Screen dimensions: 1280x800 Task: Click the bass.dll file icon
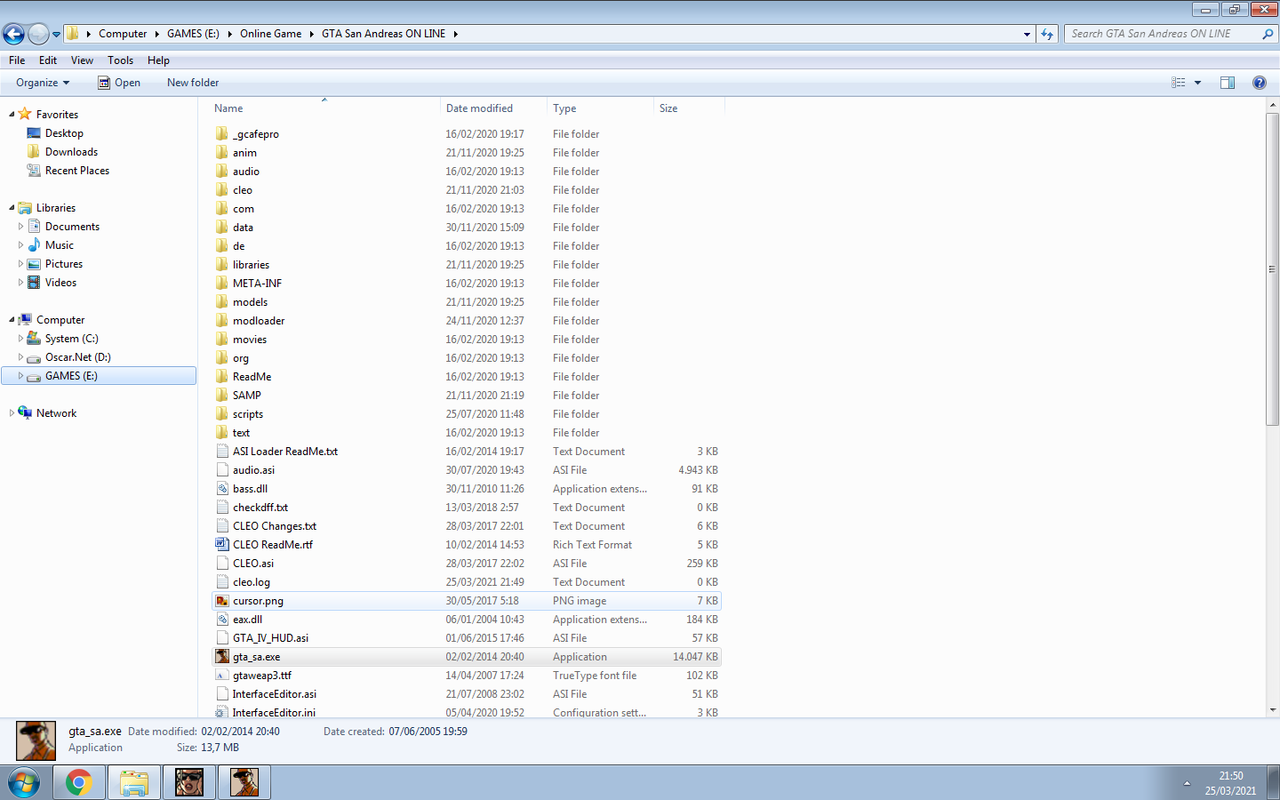222,489
